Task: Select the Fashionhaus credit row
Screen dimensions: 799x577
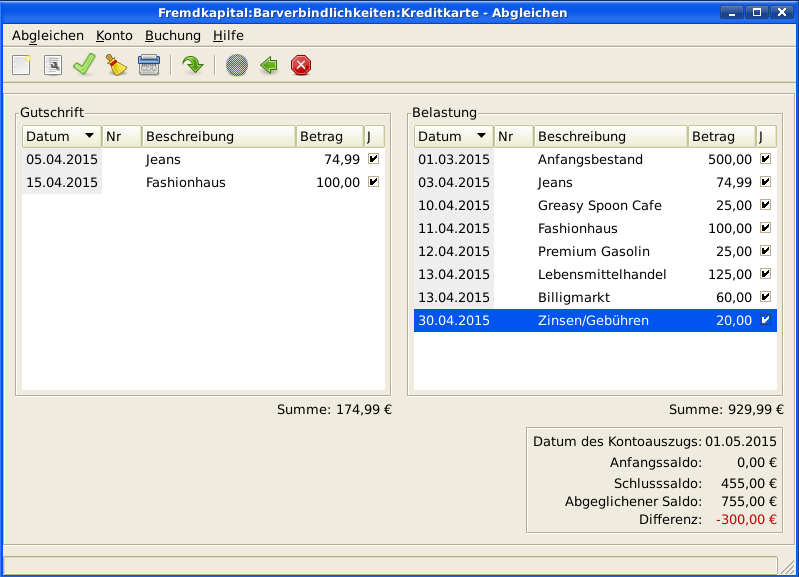Action: [x=186, y=182]
